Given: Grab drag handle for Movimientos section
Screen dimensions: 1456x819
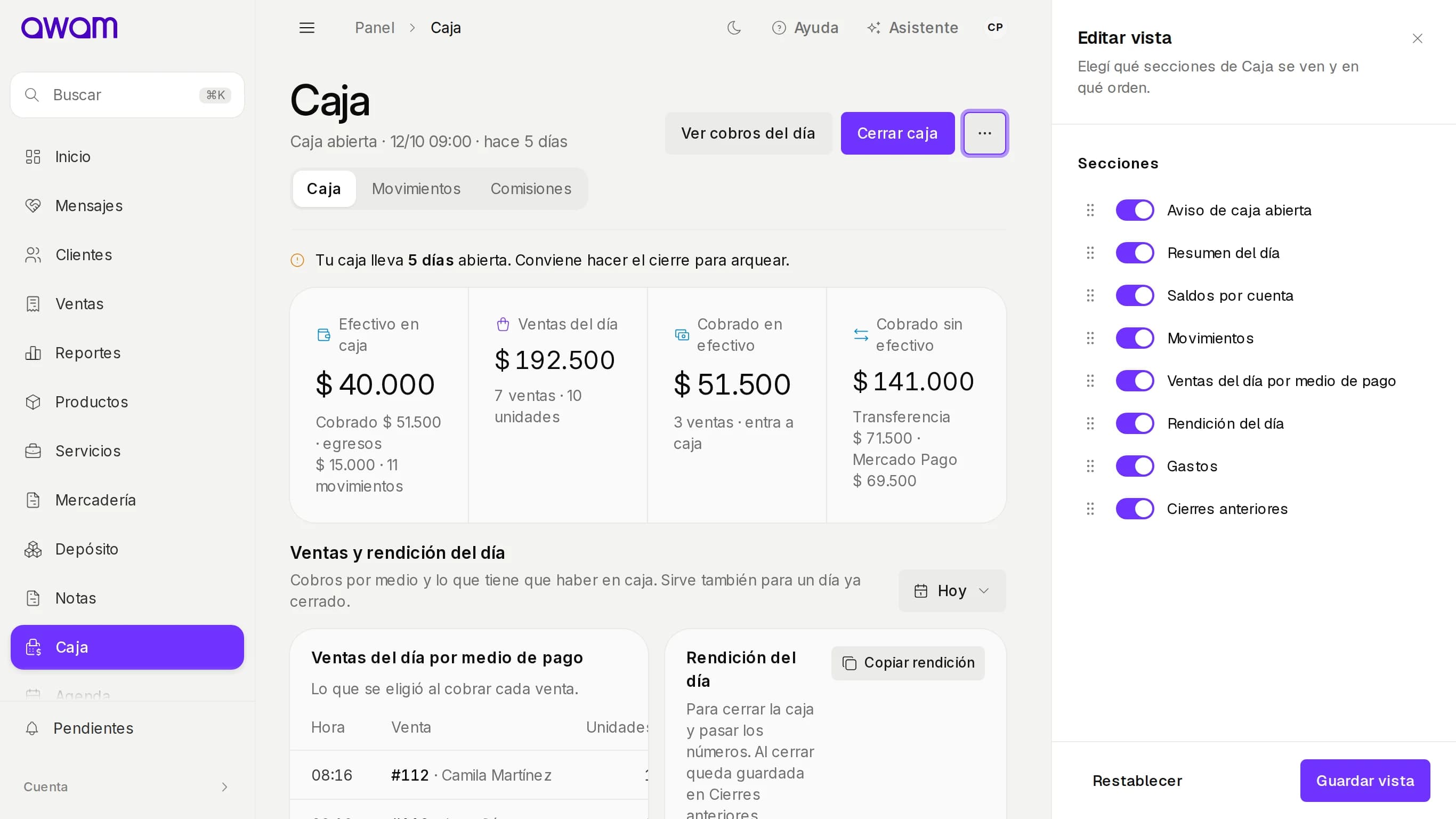Looking at the screenshot, I should coord(1090,338).
